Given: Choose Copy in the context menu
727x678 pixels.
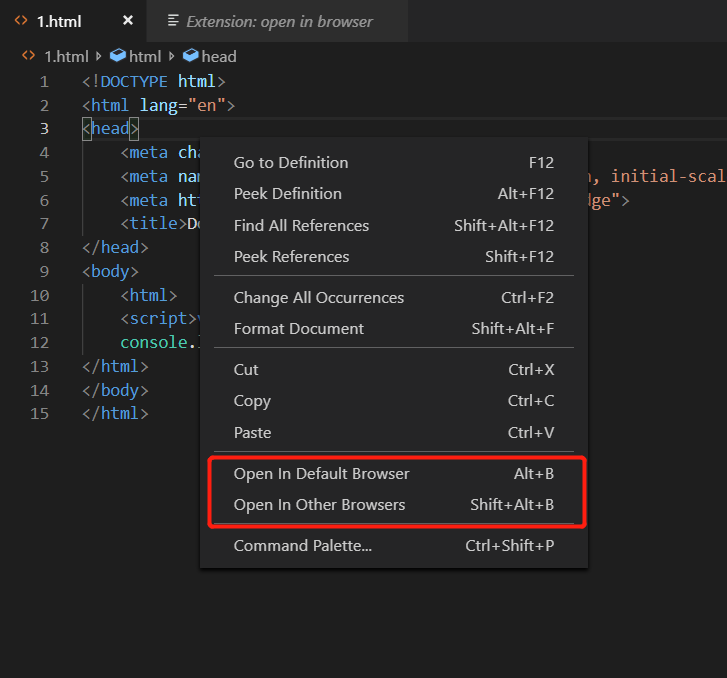Looking at the screenshot, I should click(x=252, y=401).
